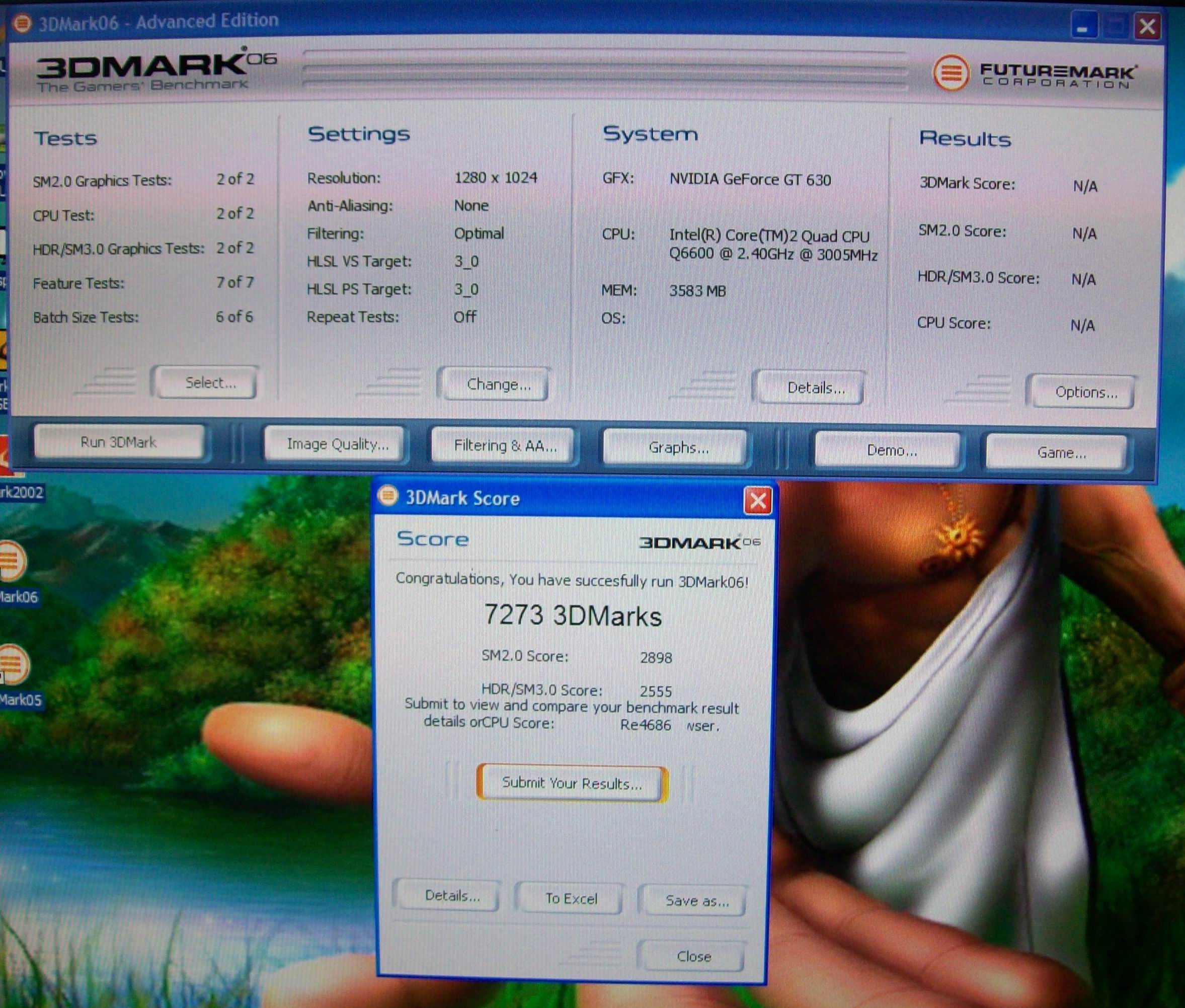Open results Options button

pos(1082,392)
